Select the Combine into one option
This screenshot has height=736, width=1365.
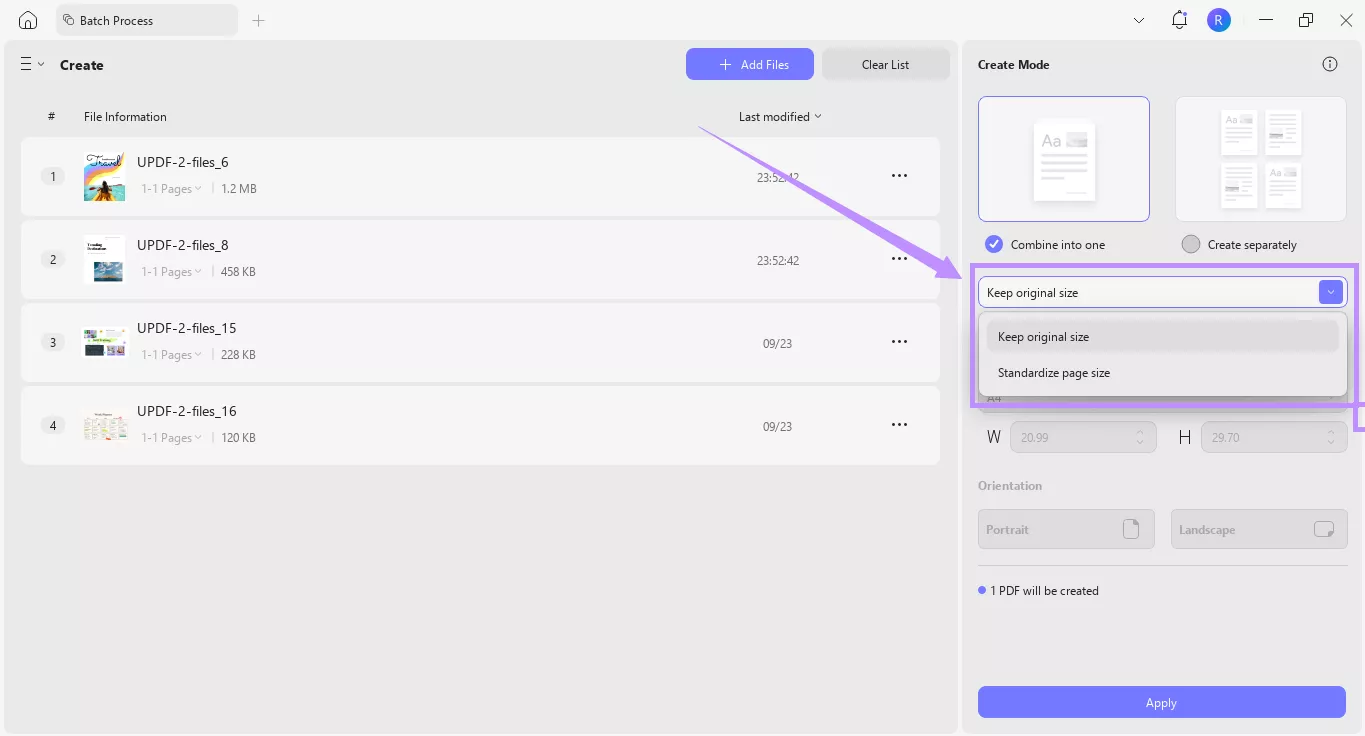(x=993, y=243)
